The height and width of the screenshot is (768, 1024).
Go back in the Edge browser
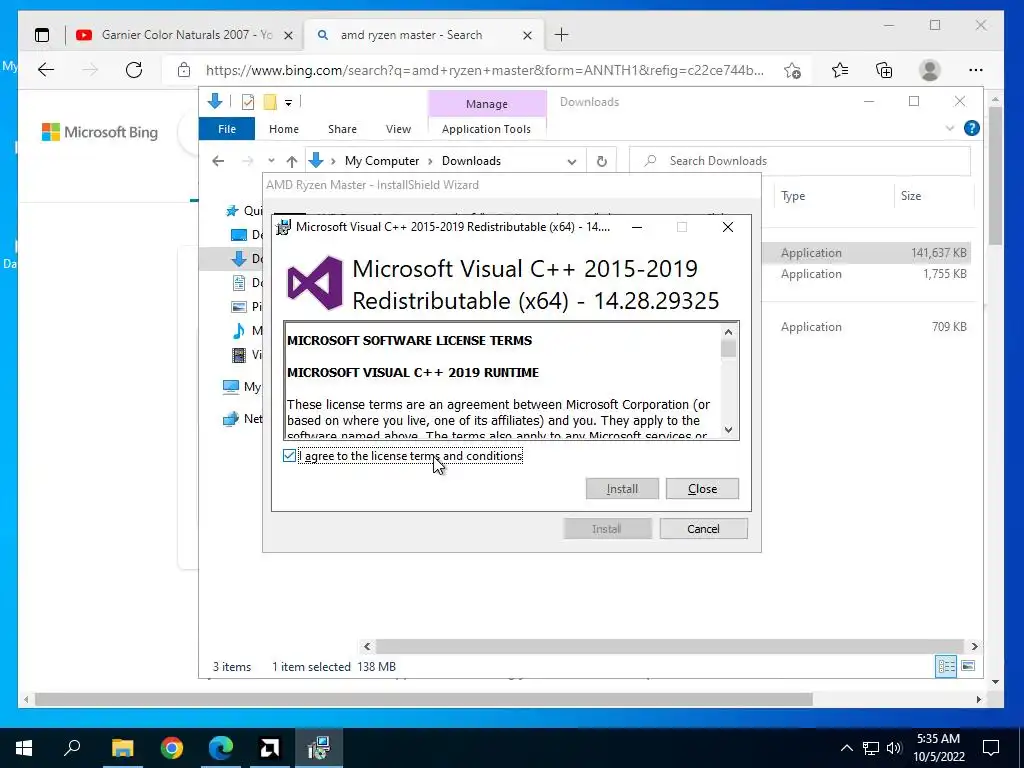pos(46,70)
